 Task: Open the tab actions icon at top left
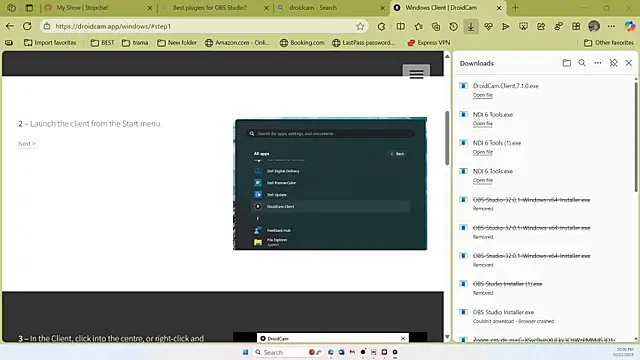click(11, 8)
